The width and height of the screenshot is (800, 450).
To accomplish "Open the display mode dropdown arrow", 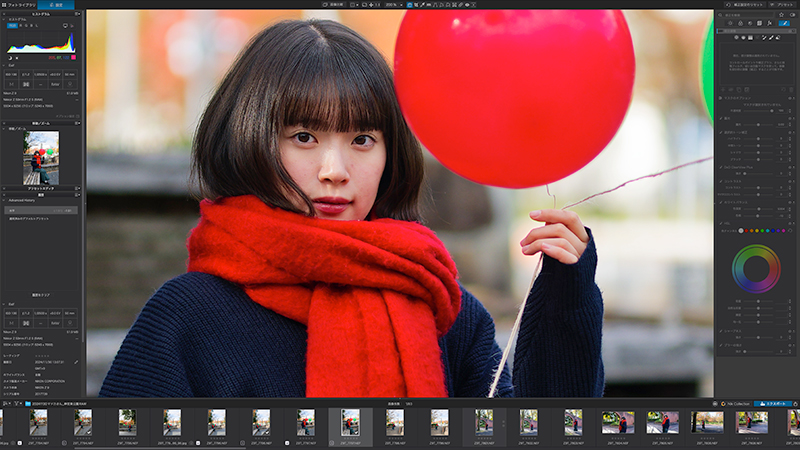I will pos(357,5).
